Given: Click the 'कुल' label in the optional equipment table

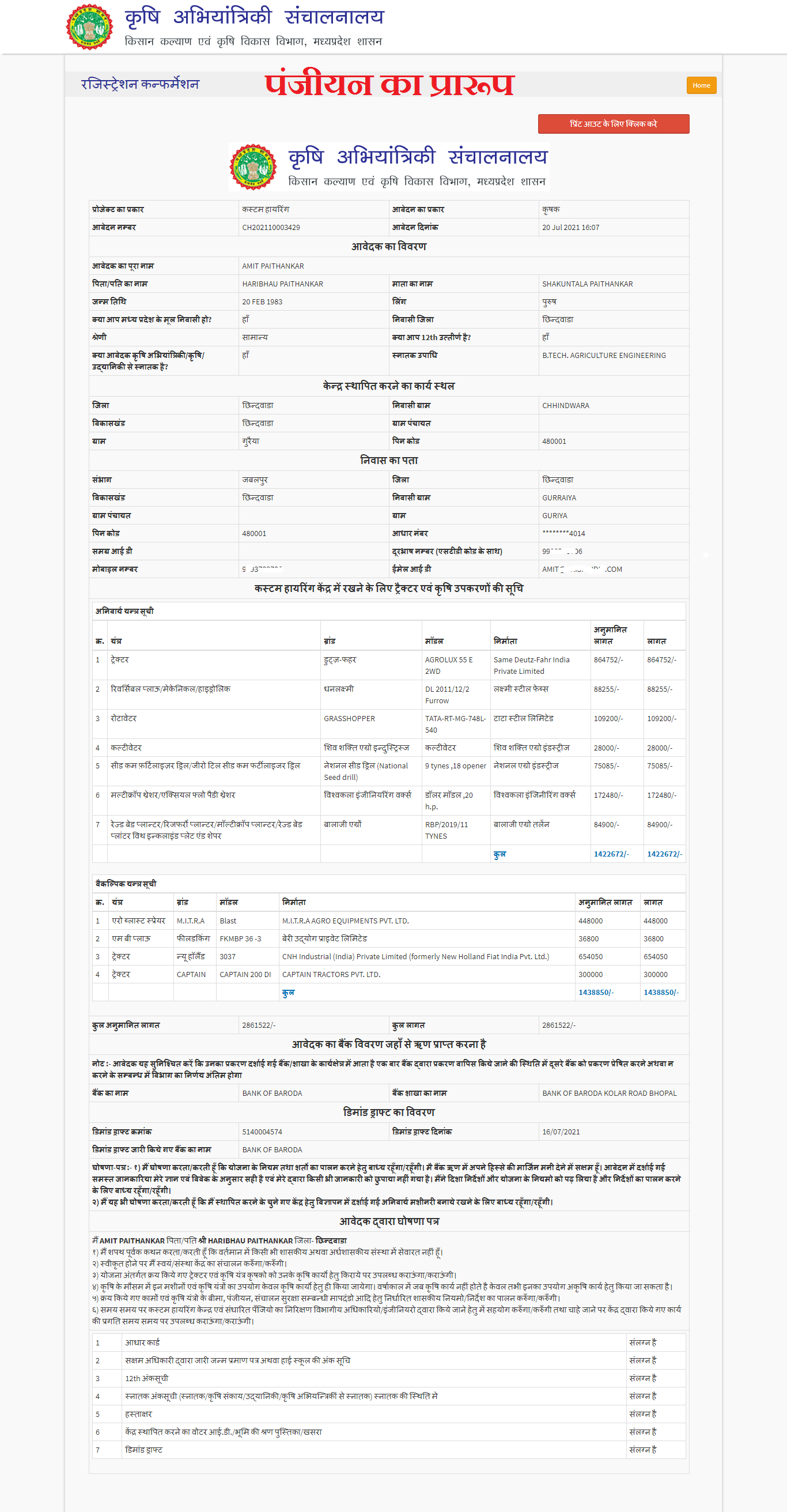Looking at the screenshot, I should pyautogui.click(x=288, y=993).
